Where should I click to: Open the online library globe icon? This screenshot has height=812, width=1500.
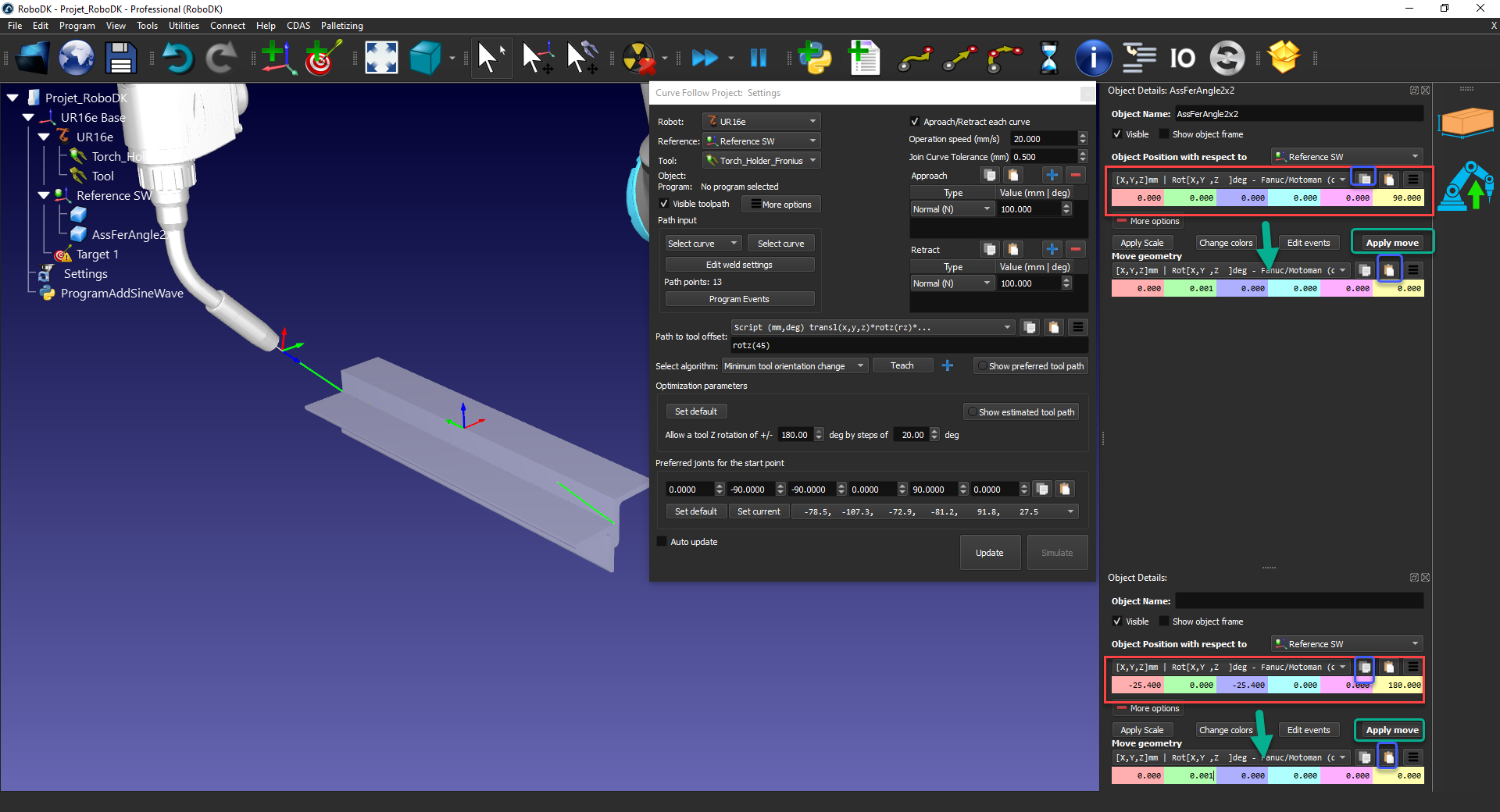pyautogui.click(x=77, y=59)
